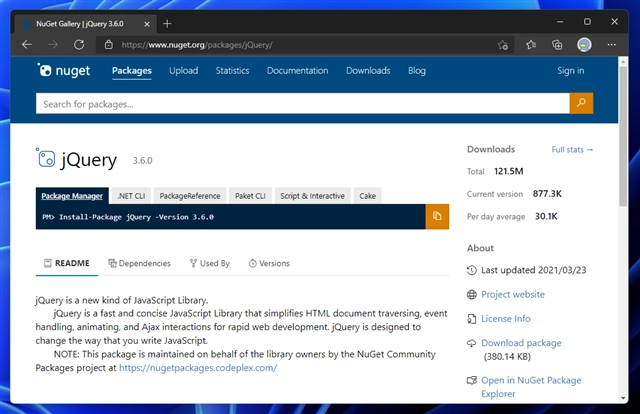Click the per day average 30.1K value
The image size is (640, 414).
pyautogui.click(x=546, y=216)
